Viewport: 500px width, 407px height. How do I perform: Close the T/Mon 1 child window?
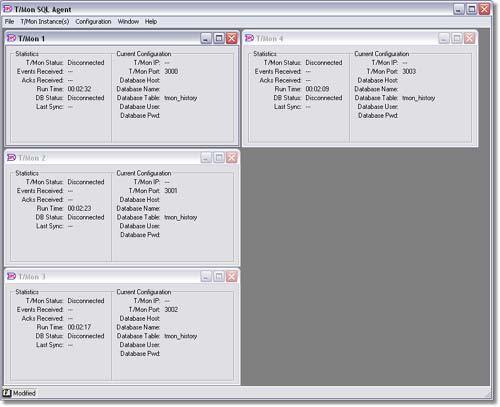(232, 39)
